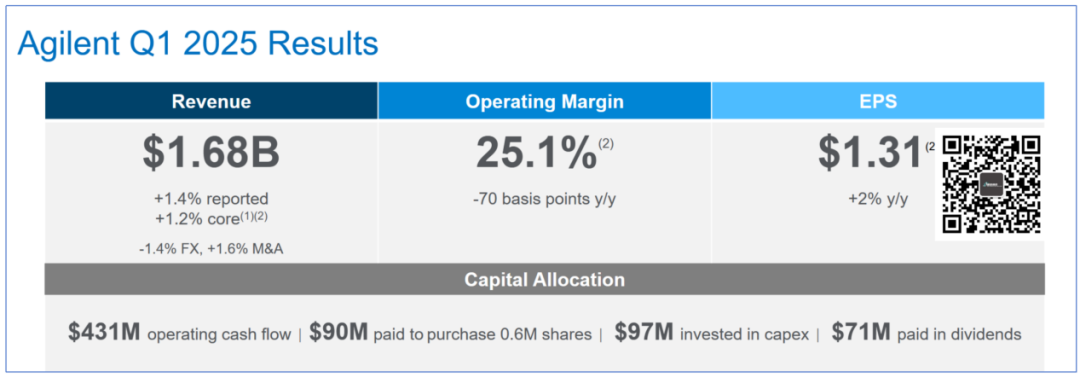The image size is (1080, 377).
Task: Click the $71M paid in dividends value
Action: (x=861, y=333)
